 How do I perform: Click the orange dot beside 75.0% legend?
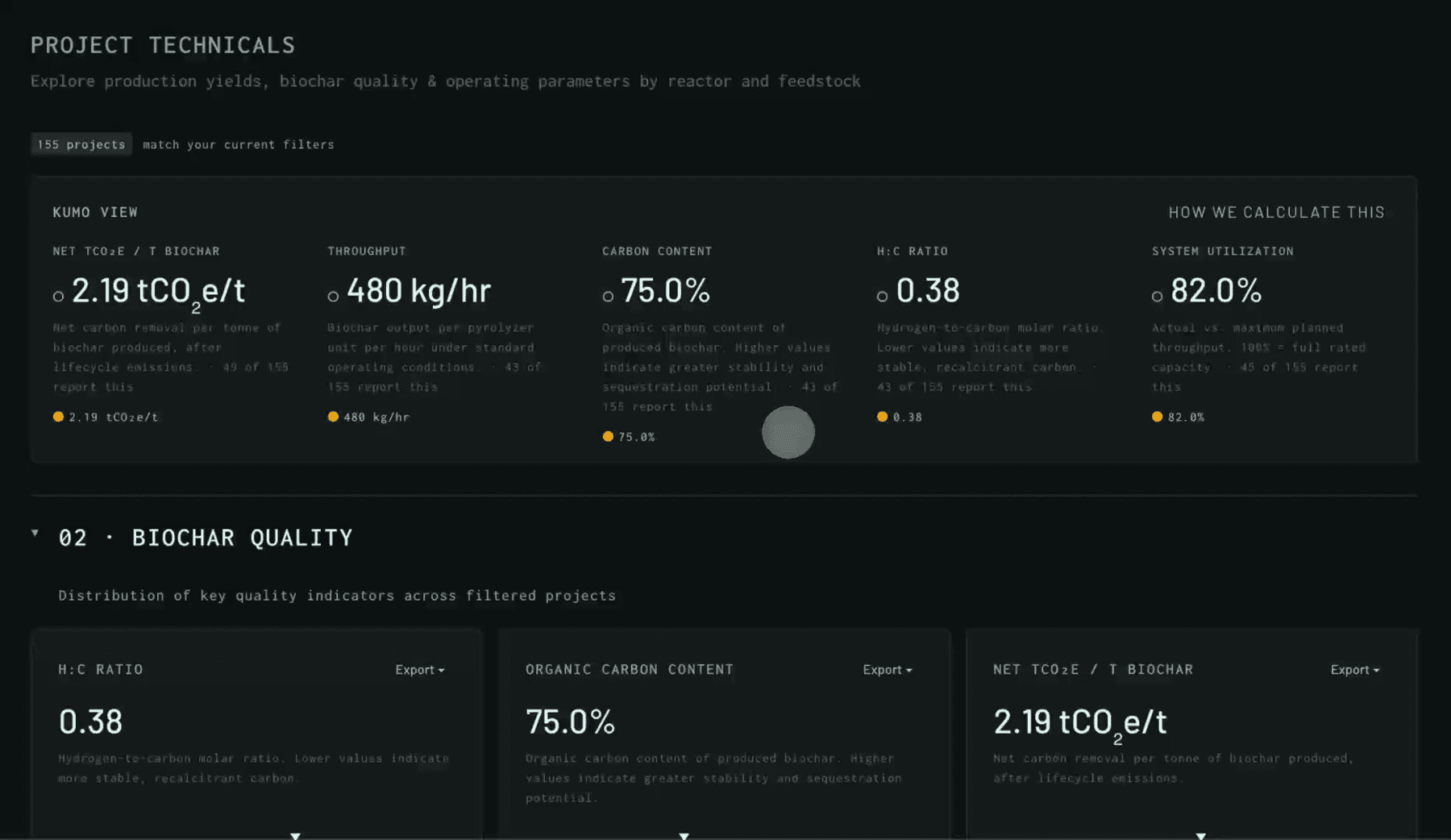click(608, 436)
